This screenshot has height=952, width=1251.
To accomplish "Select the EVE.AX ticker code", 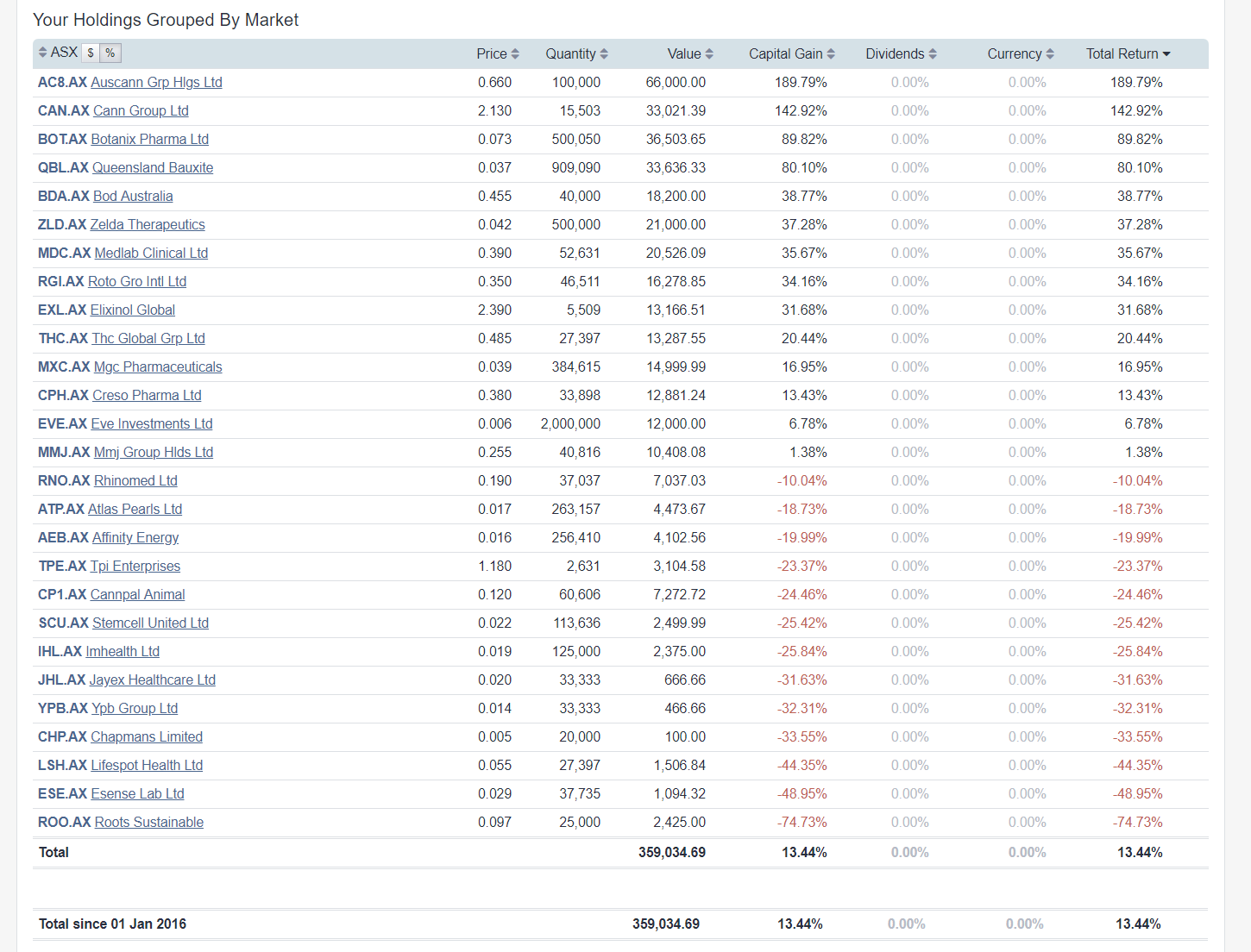I will click(63, 423).
